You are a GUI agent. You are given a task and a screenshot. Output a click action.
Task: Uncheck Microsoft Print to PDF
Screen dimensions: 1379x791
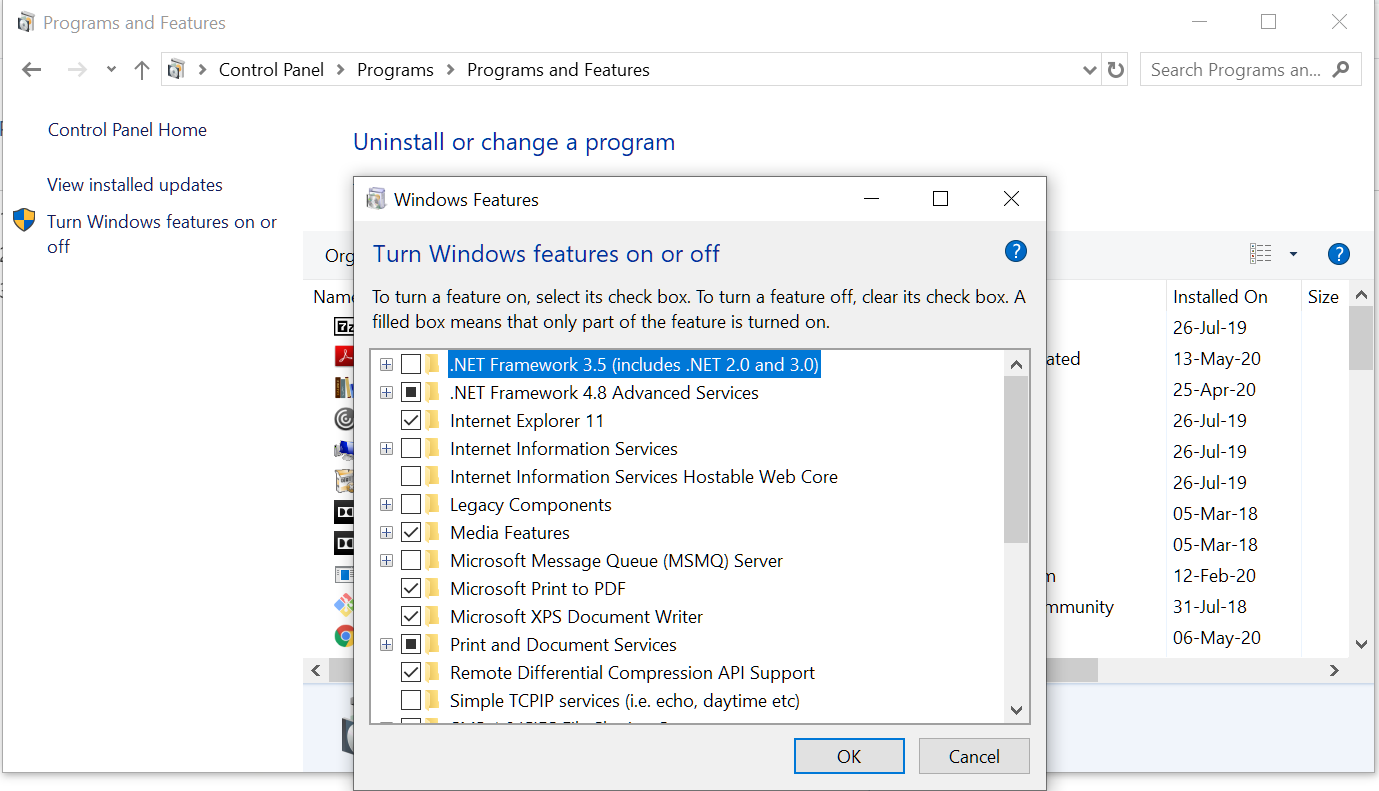(410, 588)
